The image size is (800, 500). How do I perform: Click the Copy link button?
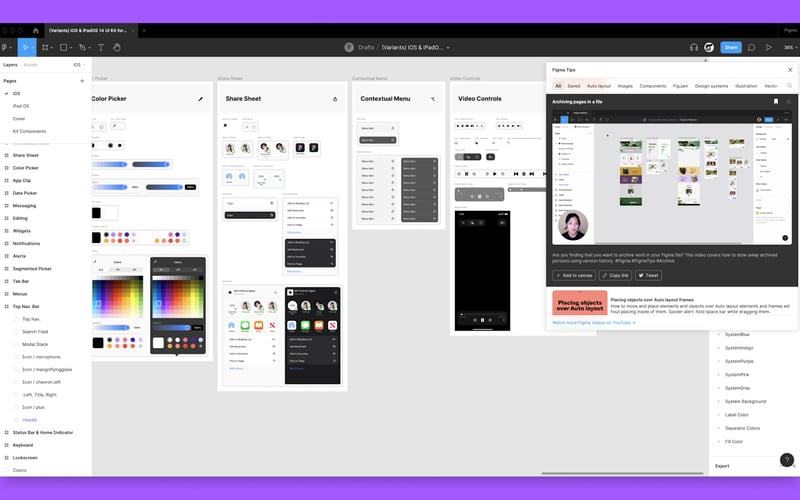click(615, 276)
